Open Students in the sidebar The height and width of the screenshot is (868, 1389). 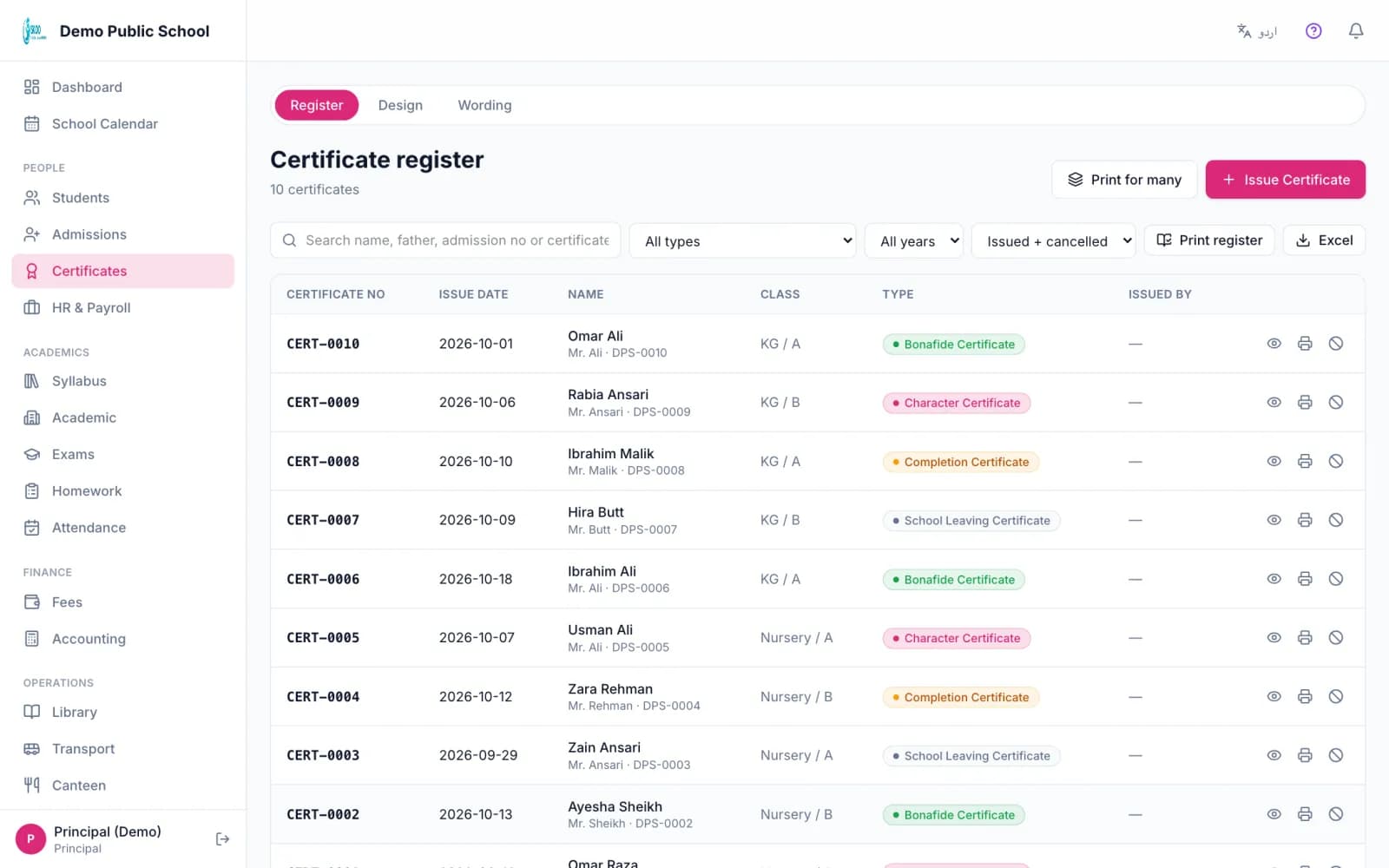[122, 198]
